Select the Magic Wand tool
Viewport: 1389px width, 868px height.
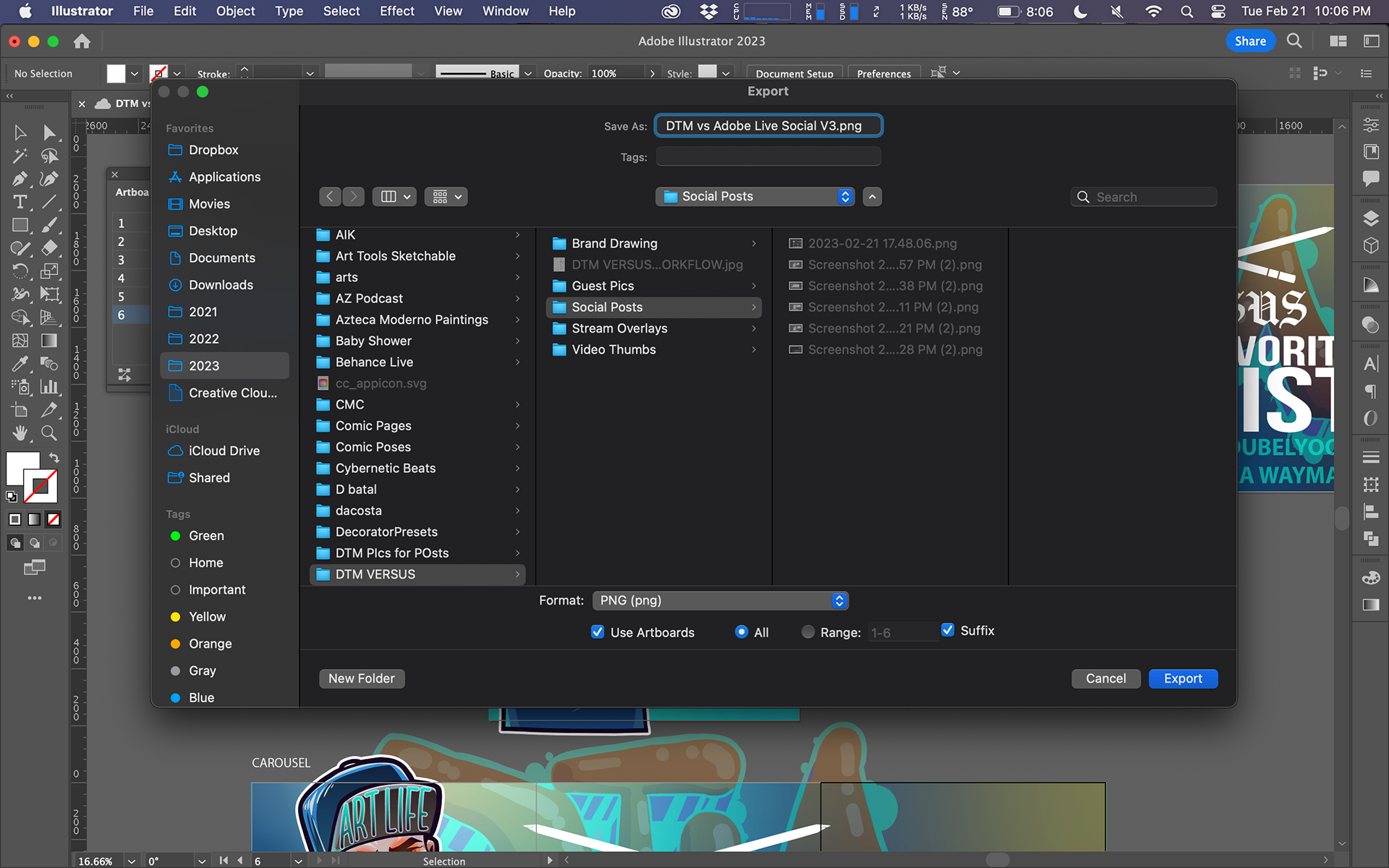(x=20, y=156)
